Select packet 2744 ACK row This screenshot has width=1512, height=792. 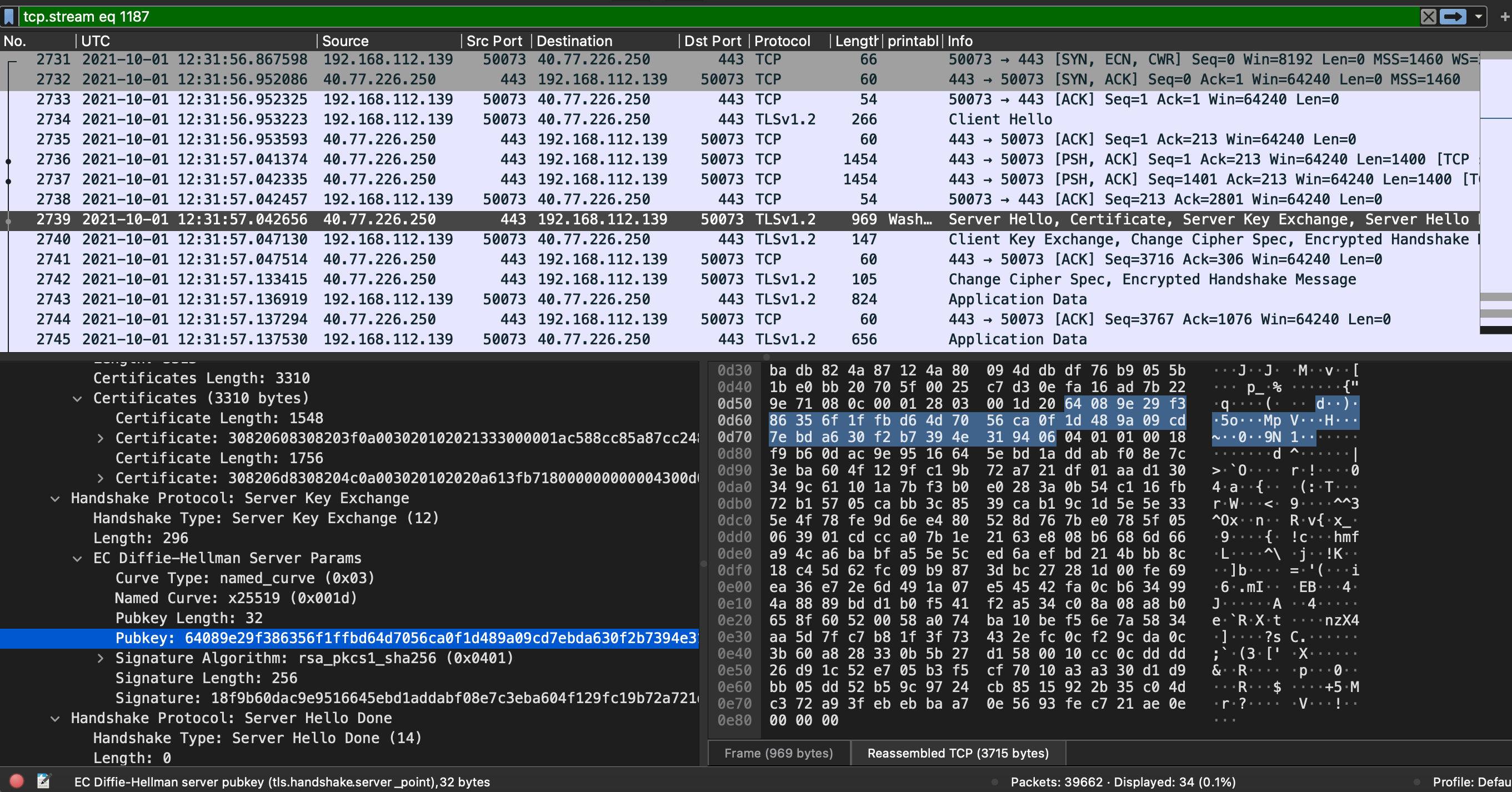click(x=739, y=319)
